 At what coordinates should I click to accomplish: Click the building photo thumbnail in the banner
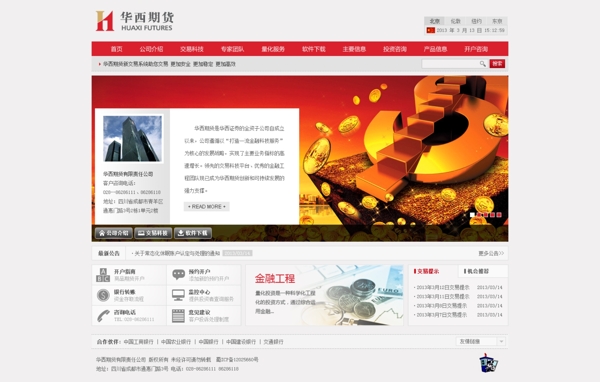[132, 139]
